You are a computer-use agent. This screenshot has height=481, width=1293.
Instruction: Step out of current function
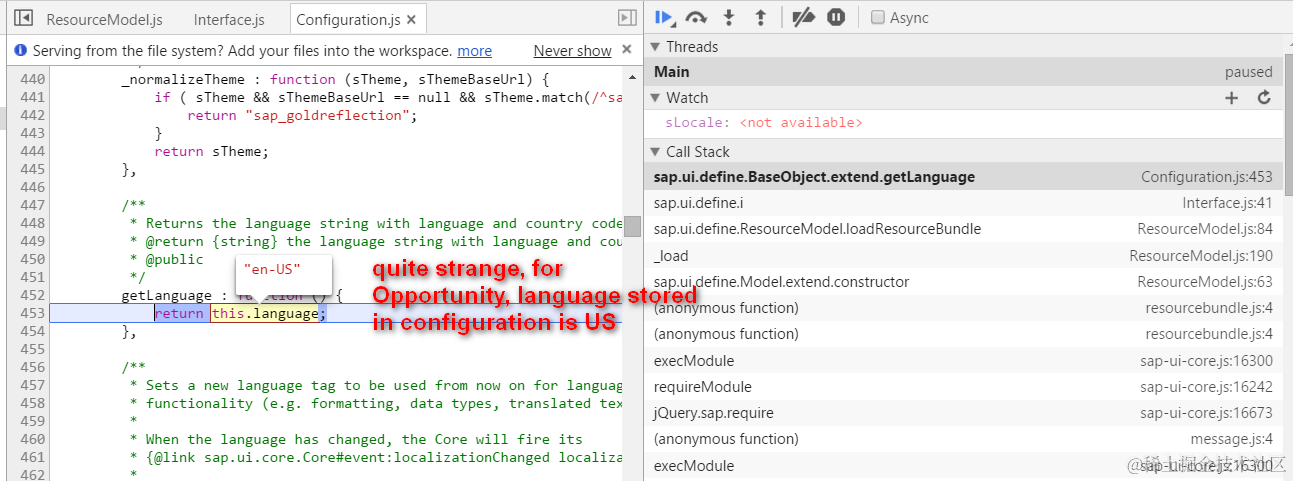(760, 18)
